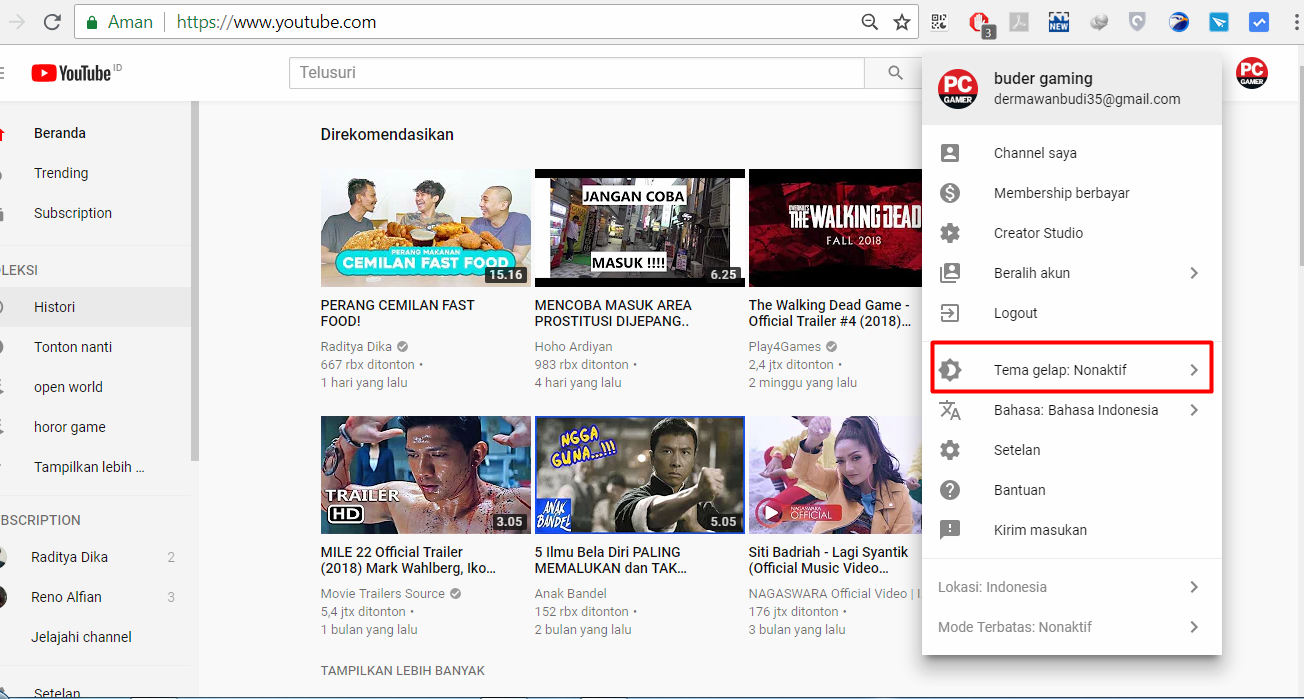Reload the page with refresh icon

pos(53,22)
